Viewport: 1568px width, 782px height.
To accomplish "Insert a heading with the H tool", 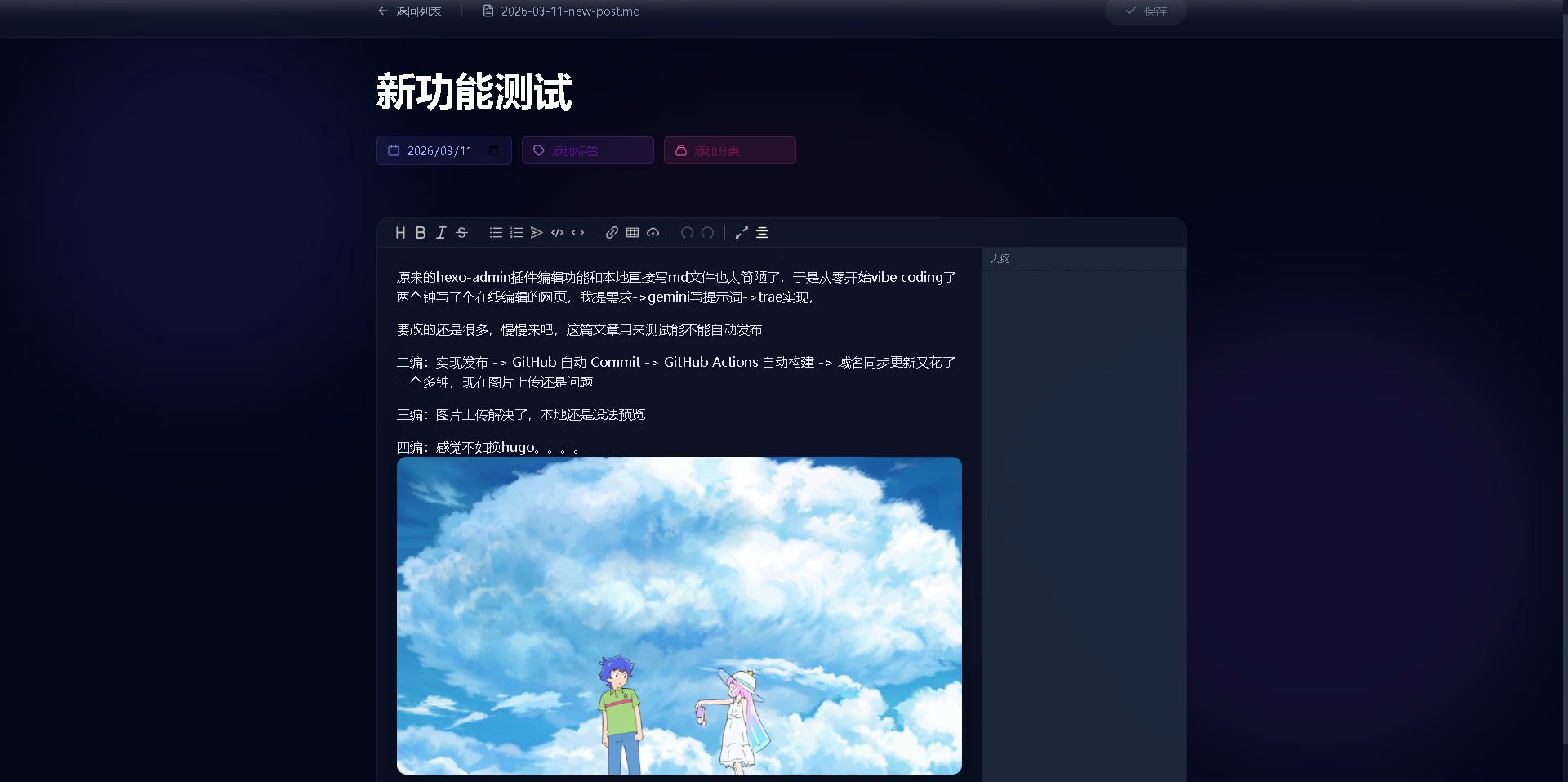I will [400, 233].
